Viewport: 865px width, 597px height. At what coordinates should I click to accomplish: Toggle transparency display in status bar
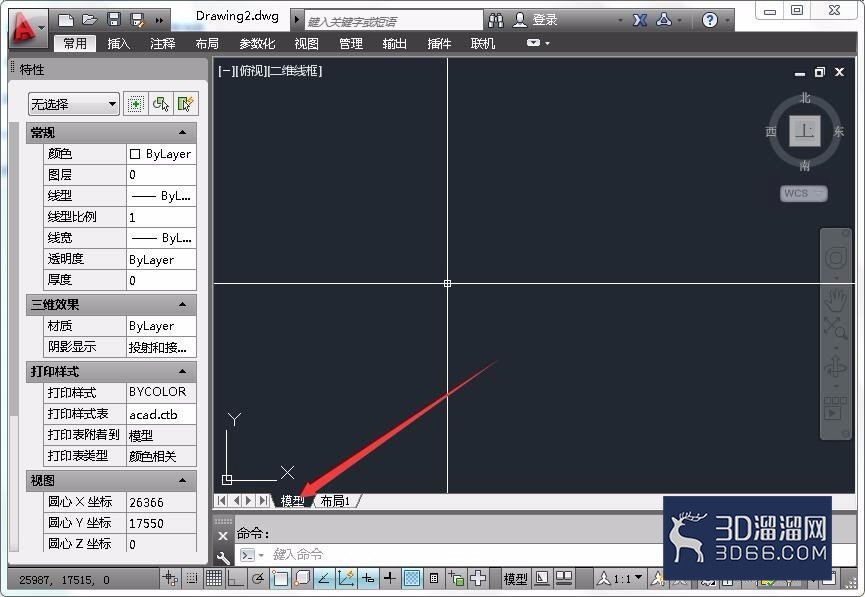(412, 578)
